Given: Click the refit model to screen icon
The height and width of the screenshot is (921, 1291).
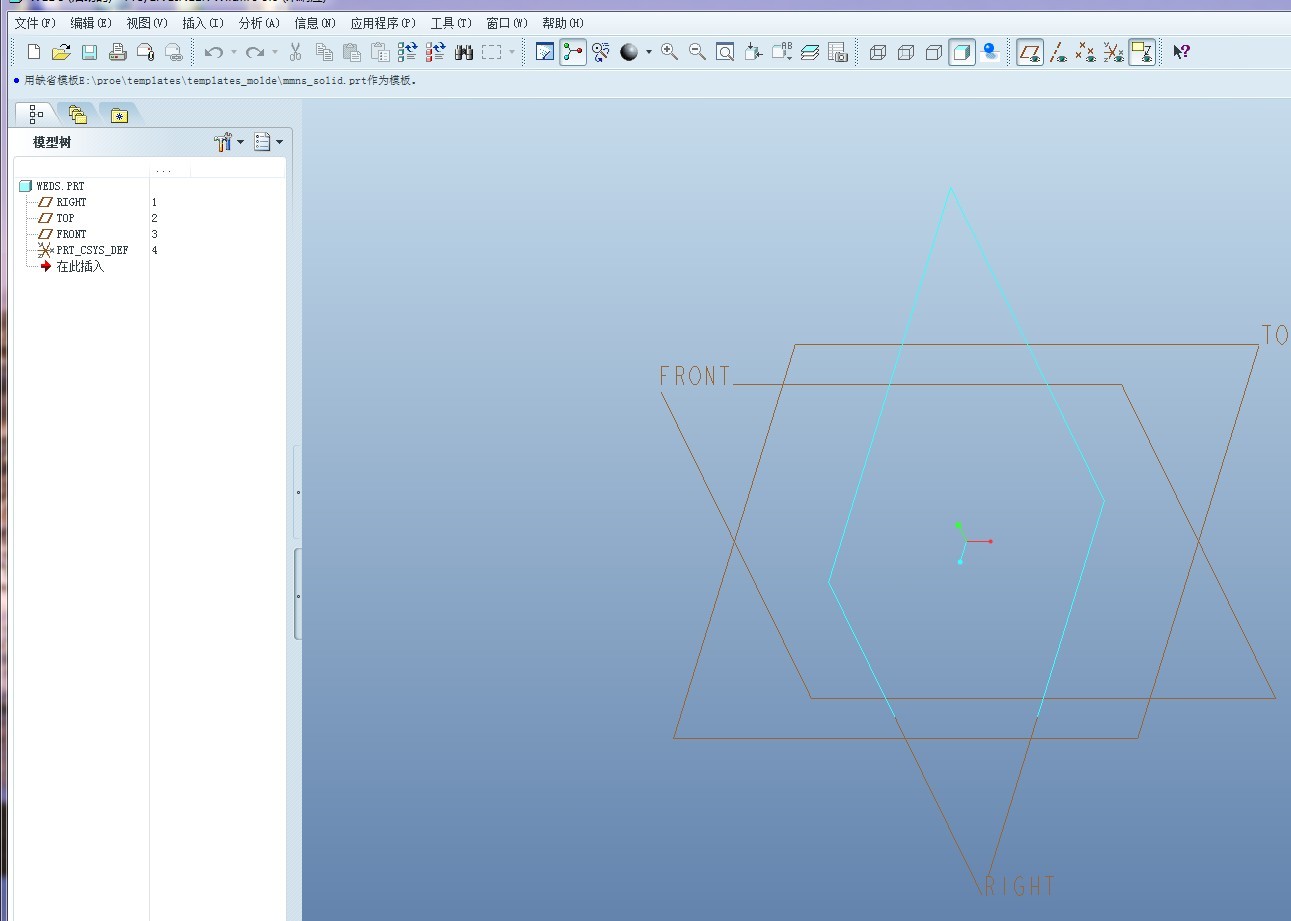Looking at the screenshot, I should tap(726, 52).
